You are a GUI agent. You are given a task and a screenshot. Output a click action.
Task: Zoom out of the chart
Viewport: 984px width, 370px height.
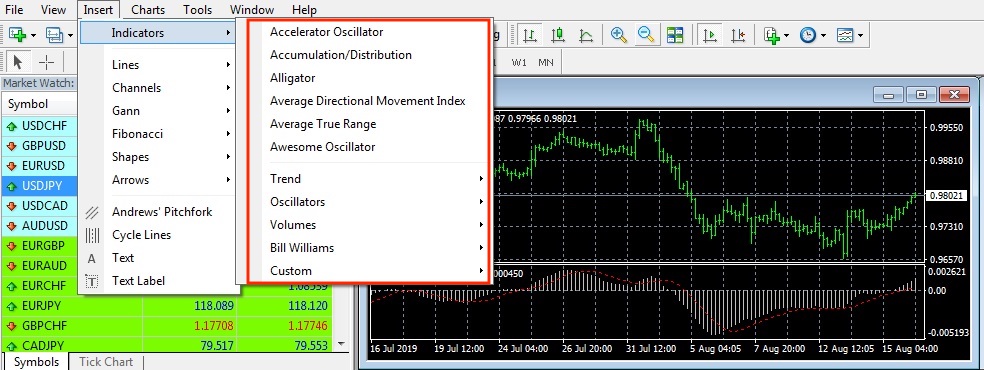click(x=646, y=35)
